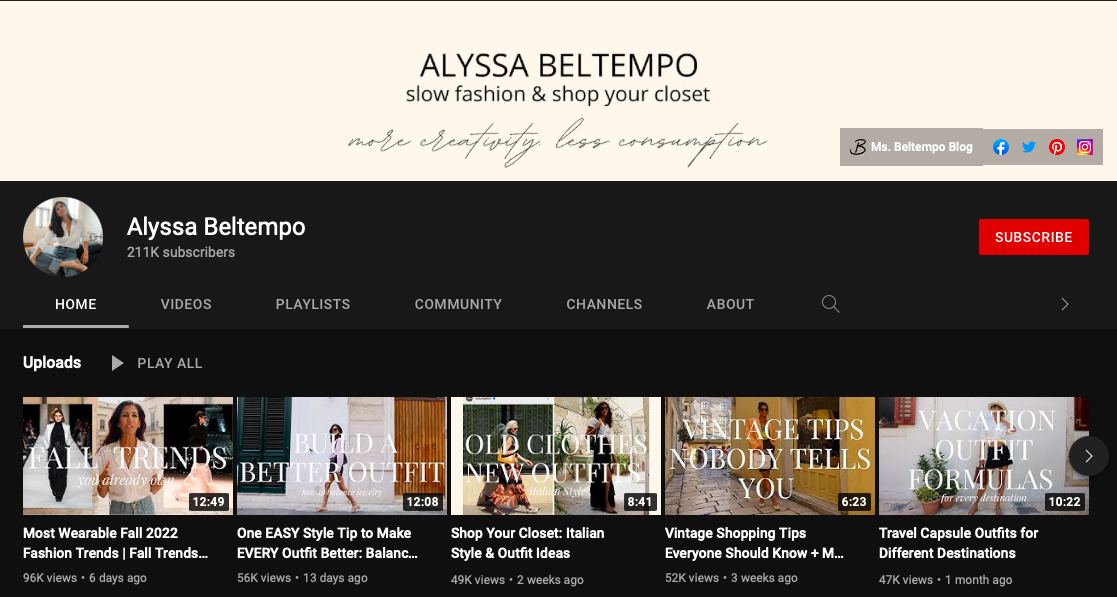Show next uploads with carousel arrow

pyautogui.click(x=1088, y=456)
